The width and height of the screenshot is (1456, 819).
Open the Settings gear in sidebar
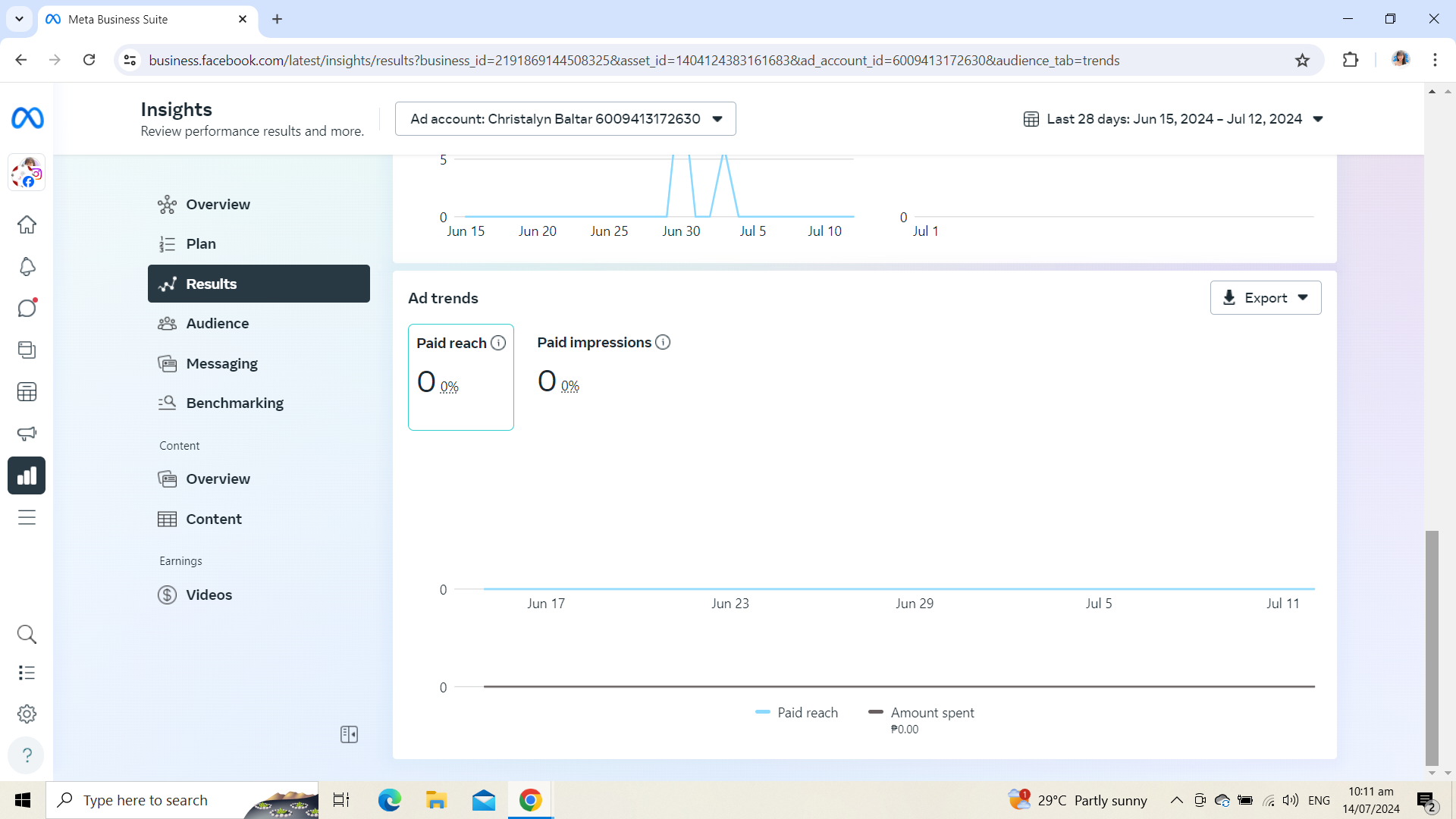point(27,714)
